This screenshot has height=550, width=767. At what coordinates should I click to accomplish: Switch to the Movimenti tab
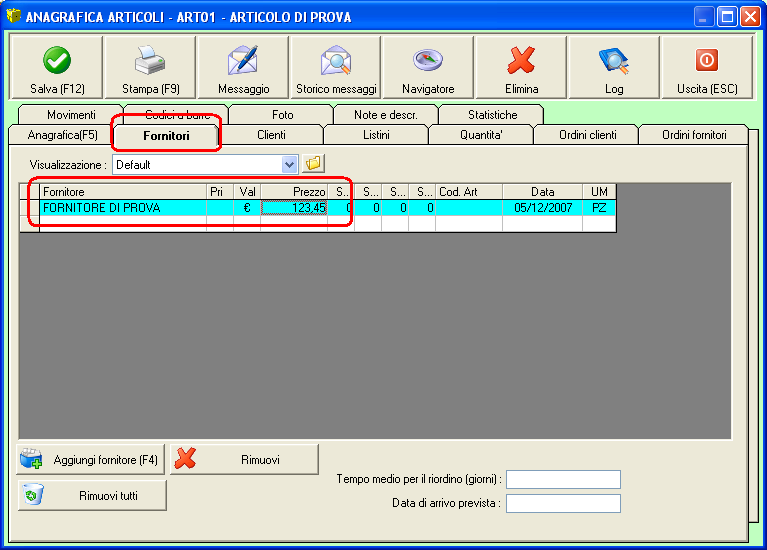(71, 115)
